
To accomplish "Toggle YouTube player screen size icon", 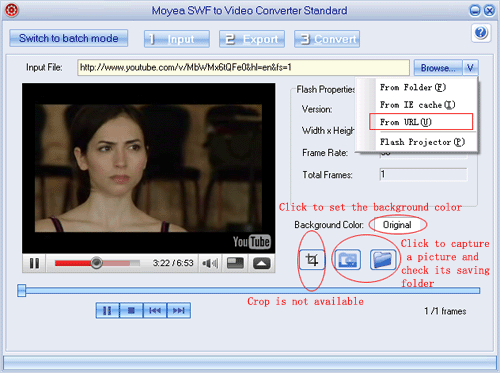I will point(235,263).
